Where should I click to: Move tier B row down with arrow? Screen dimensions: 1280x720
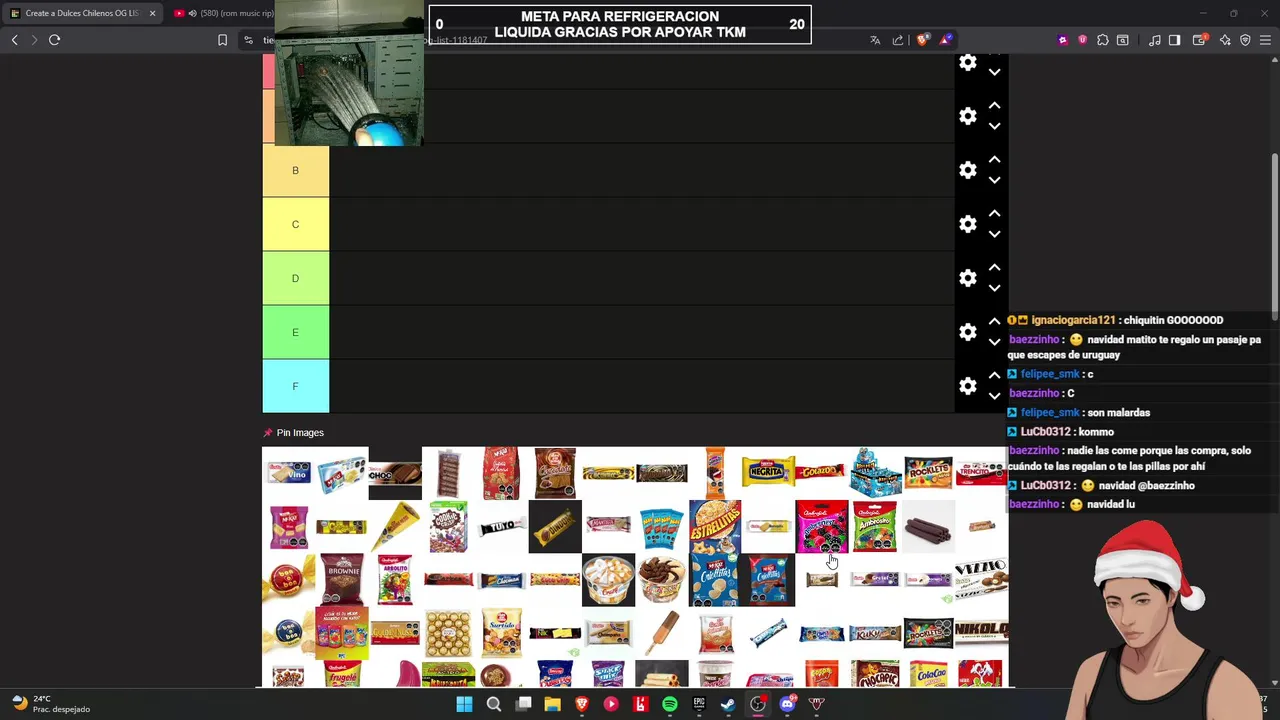point(994,180)
